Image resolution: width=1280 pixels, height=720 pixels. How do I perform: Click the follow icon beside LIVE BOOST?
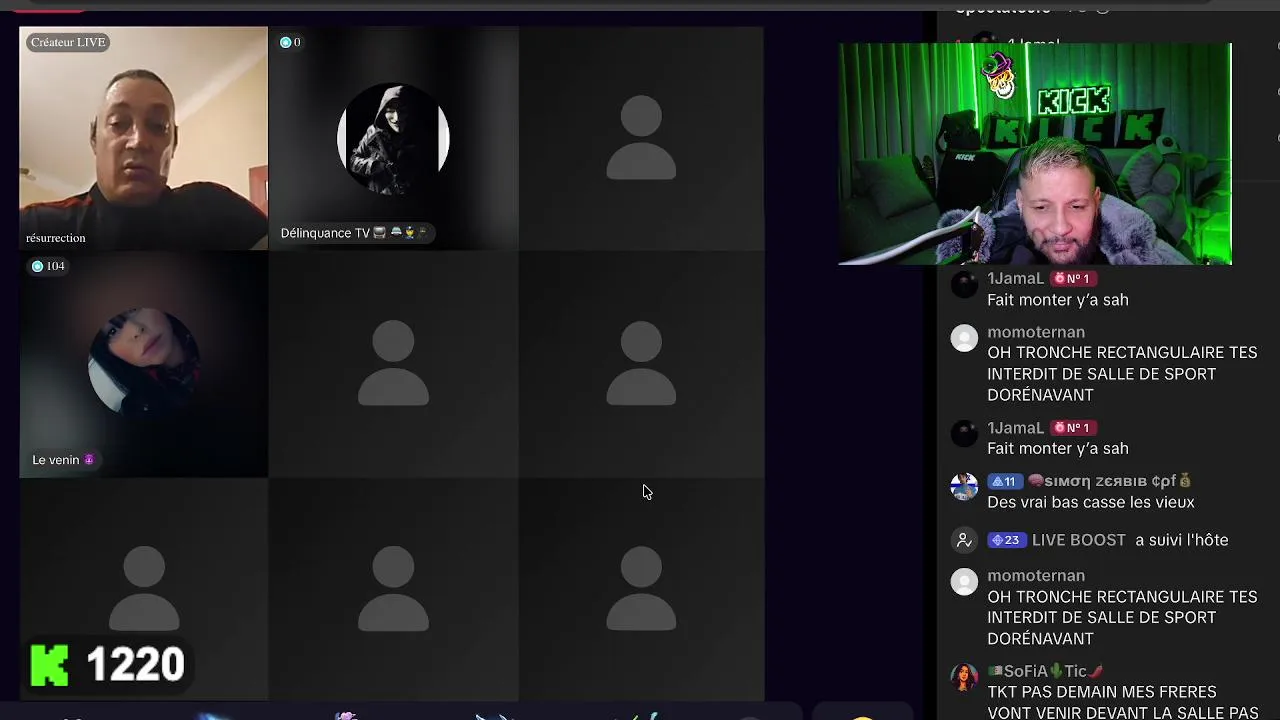click(964, 540)
